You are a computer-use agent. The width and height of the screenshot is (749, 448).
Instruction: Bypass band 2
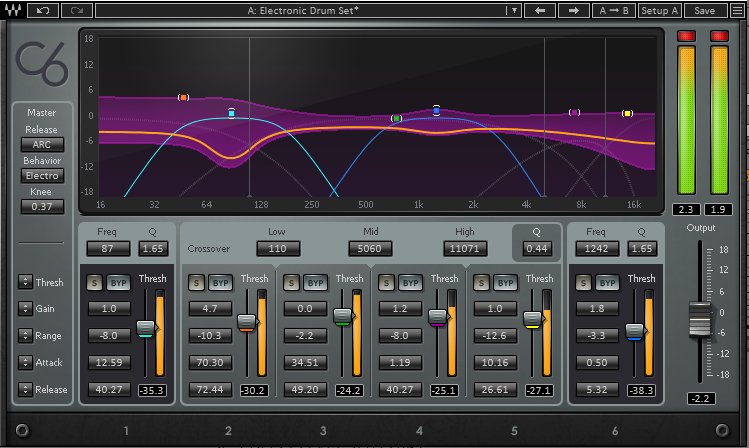coord(220,283)
